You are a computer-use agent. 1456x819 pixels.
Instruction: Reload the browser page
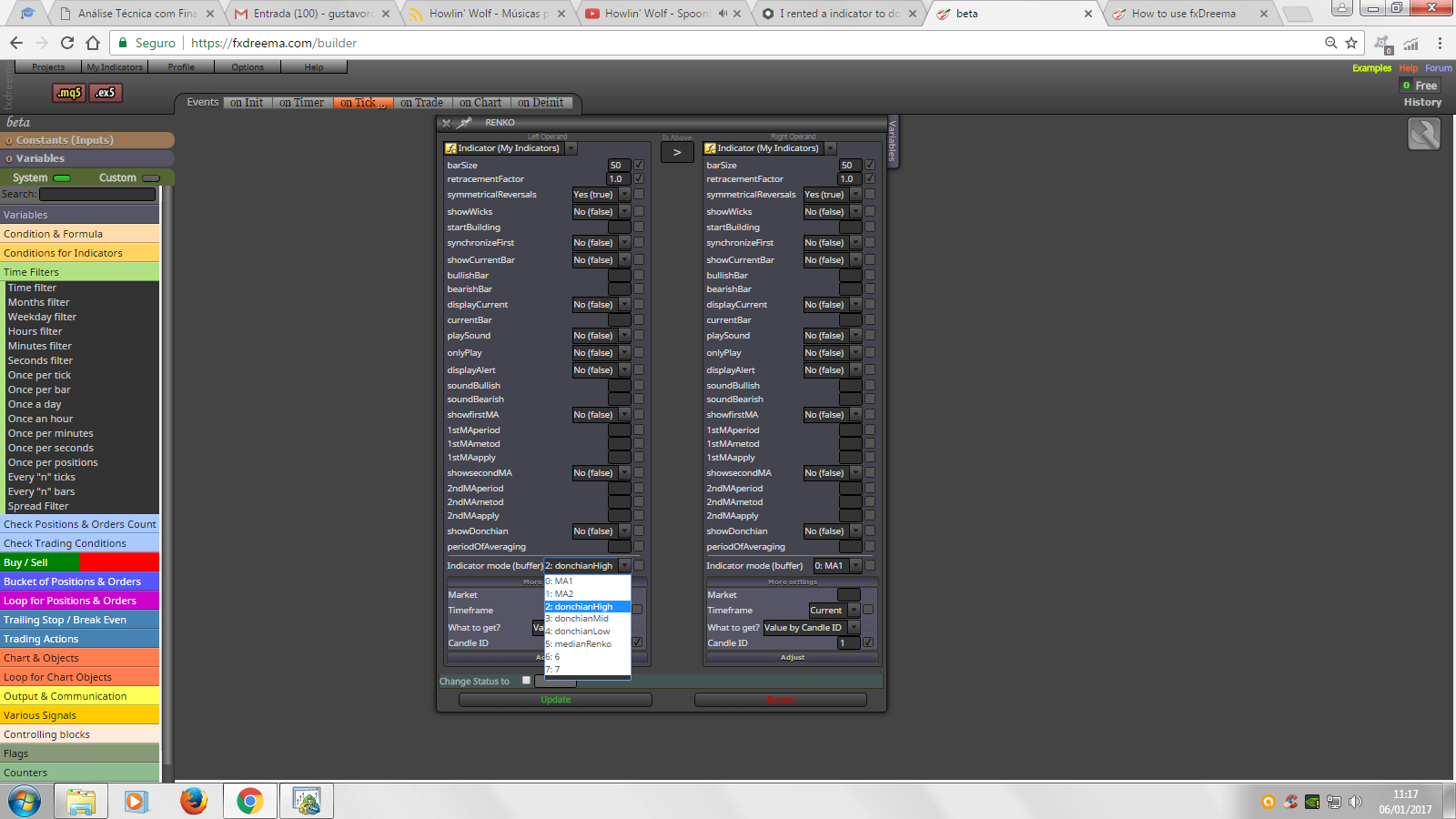tap(66, 43)
